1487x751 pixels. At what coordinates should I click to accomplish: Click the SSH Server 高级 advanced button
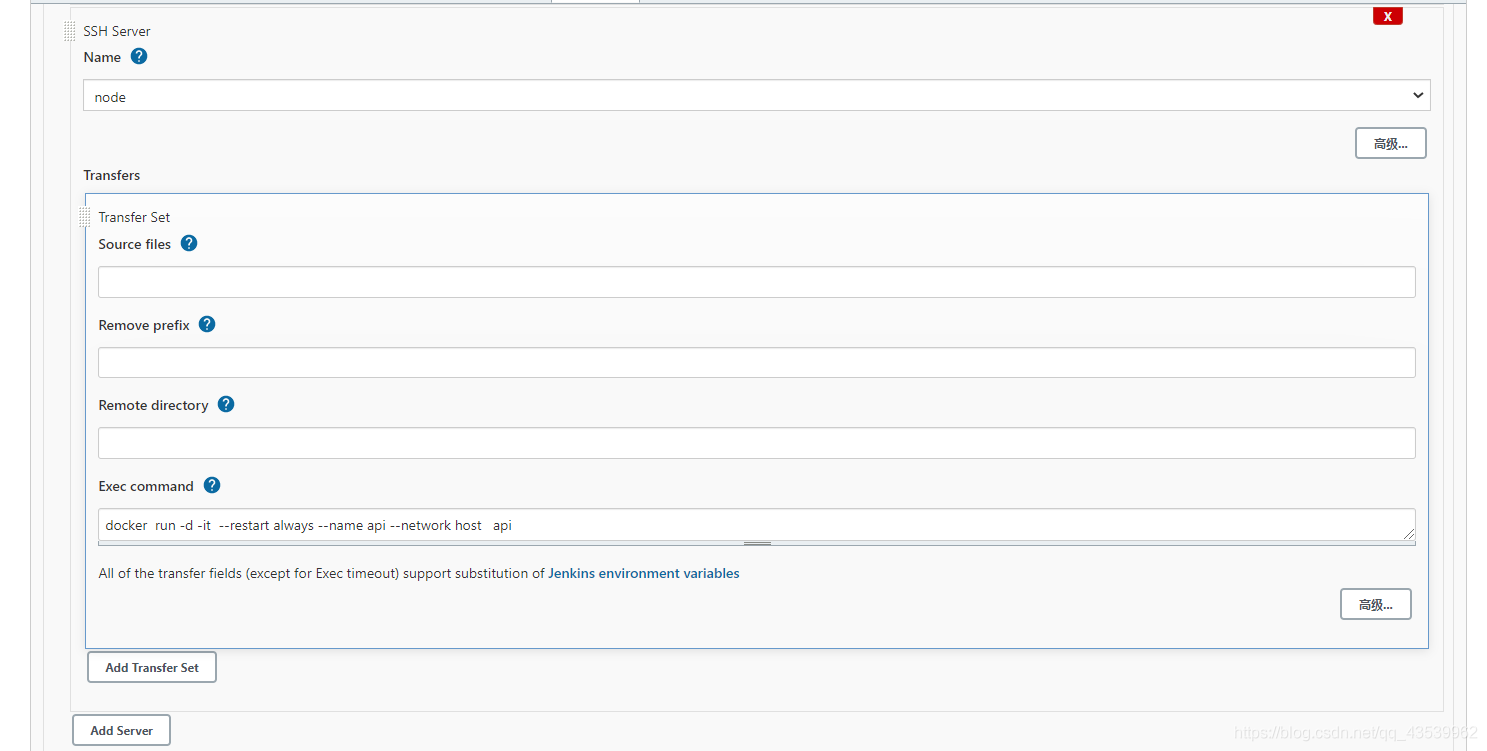(x=1391, y=143)
